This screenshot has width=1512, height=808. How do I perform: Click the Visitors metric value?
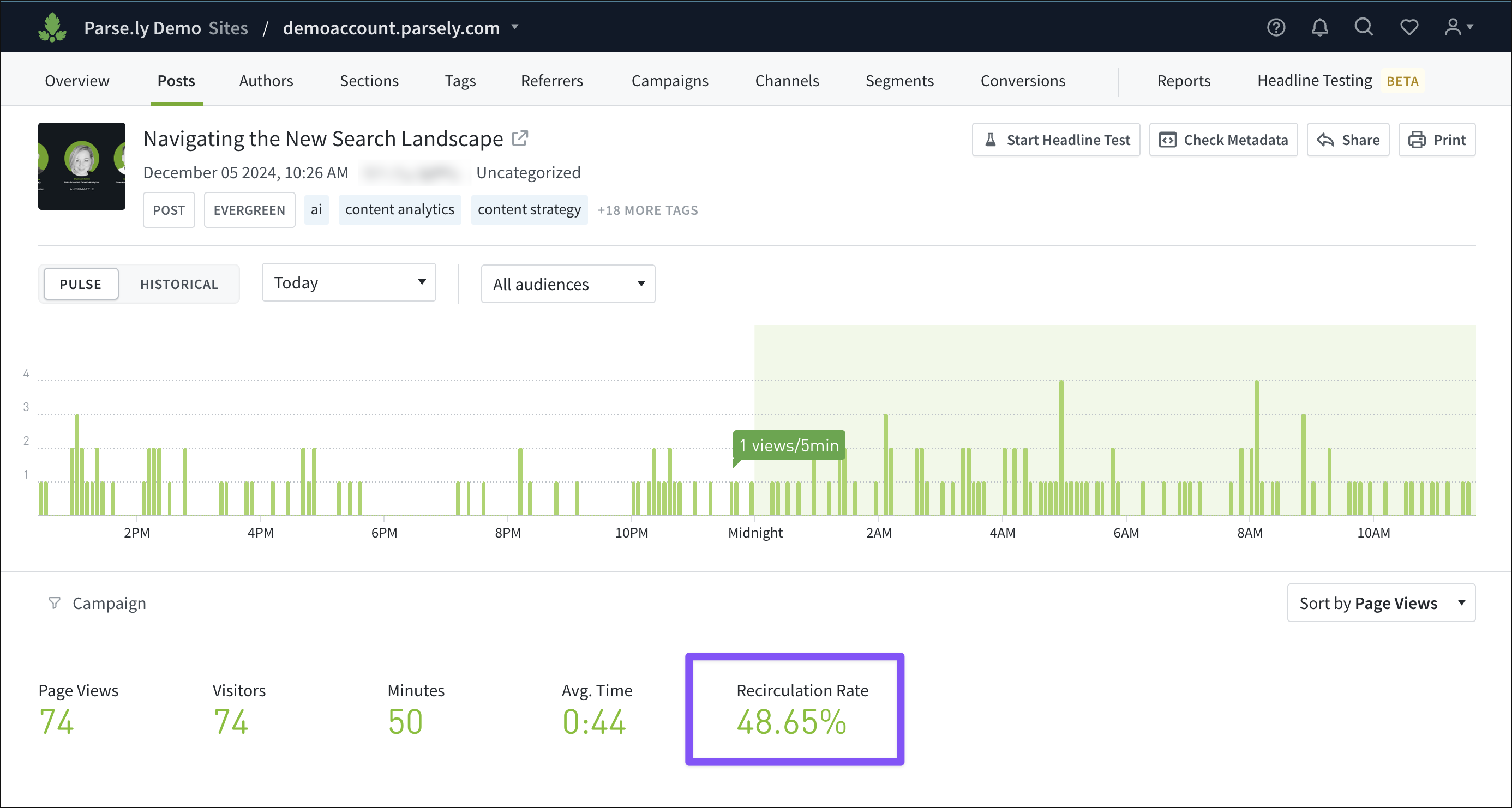231,722
